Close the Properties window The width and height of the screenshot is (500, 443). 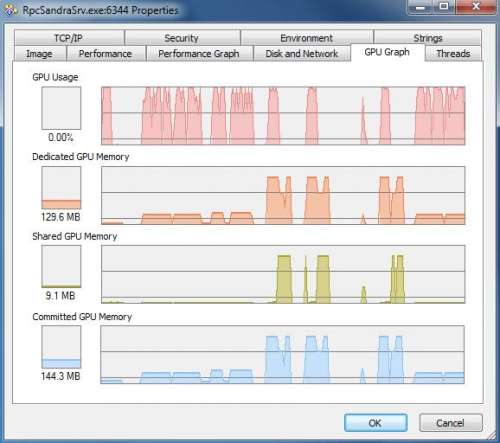476,7
